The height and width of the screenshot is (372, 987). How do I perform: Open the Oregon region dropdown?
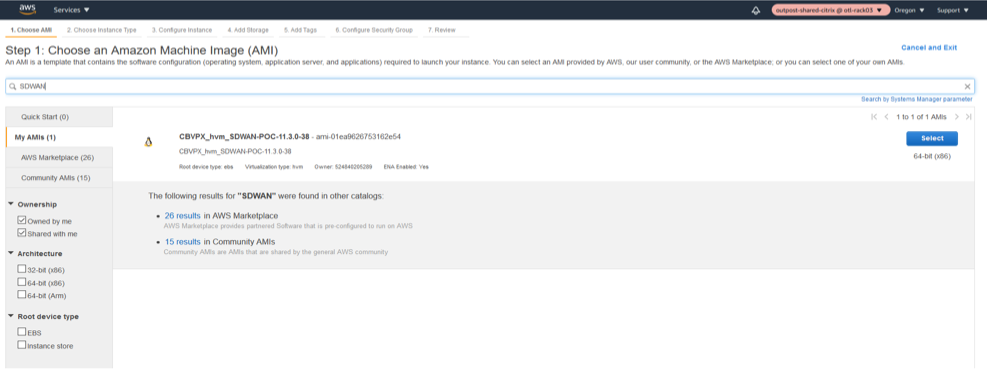pyautogui.click(x=909, y=10)
